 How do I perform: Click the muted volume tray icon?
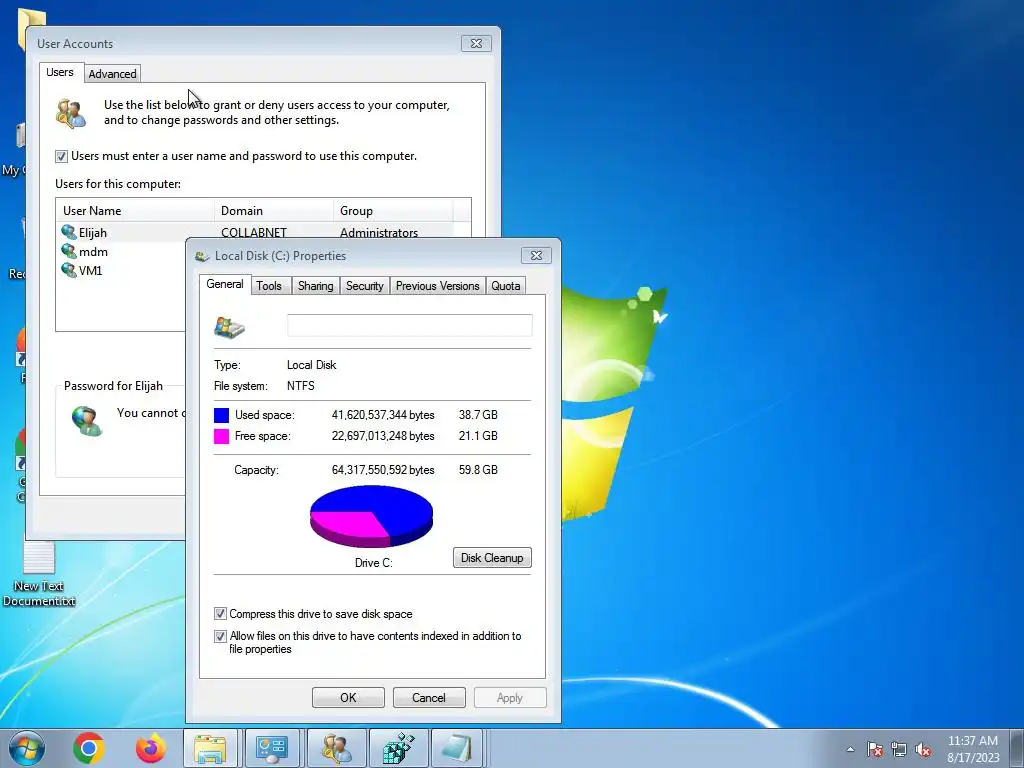click(923, 749)
